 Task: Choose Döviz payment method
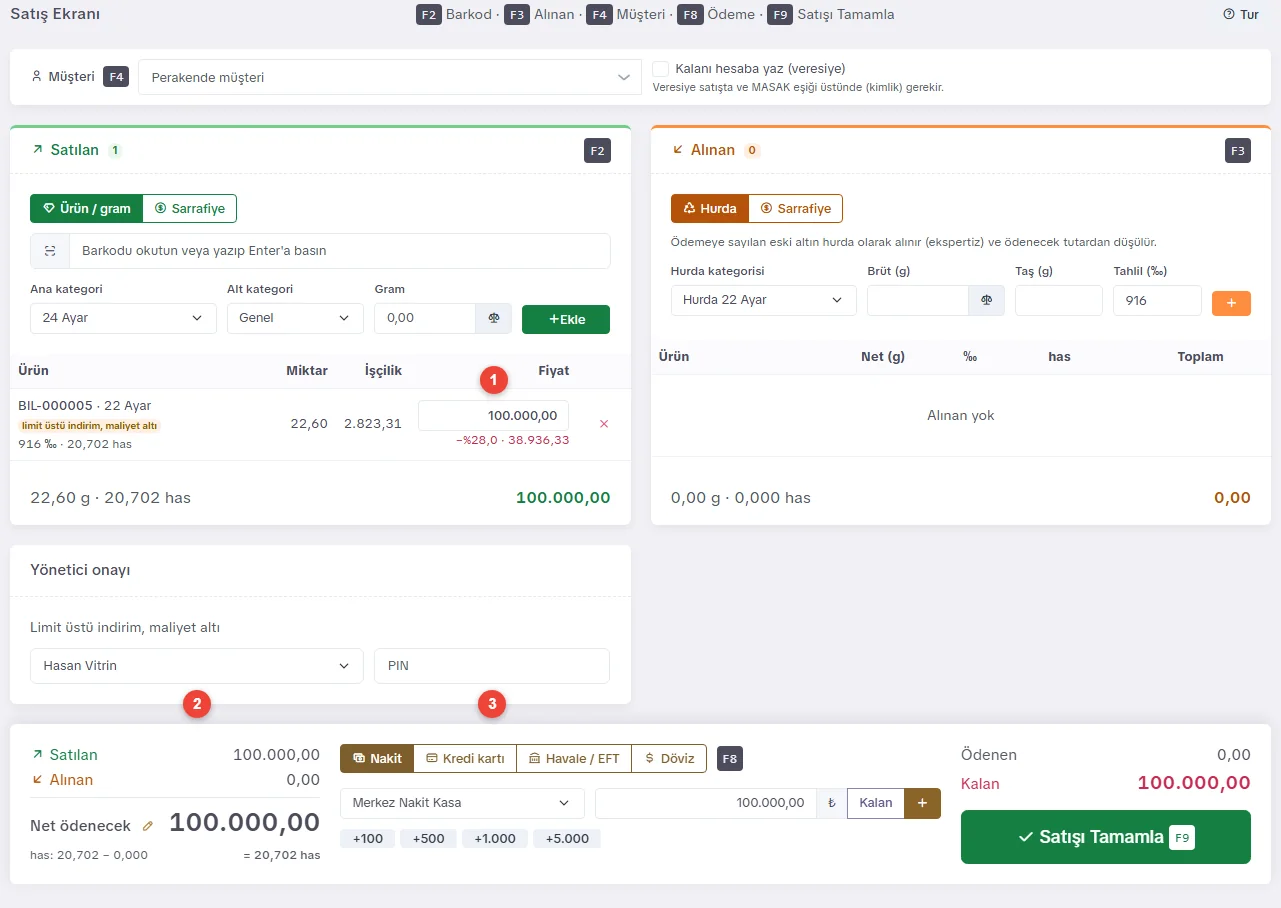[x=669, y=758]
